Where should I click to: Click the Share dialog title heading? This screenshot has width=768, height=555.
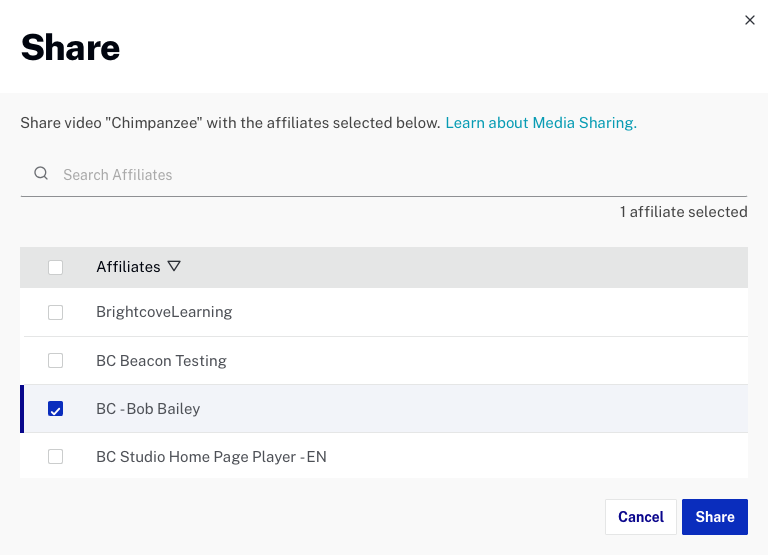(70, 47)
